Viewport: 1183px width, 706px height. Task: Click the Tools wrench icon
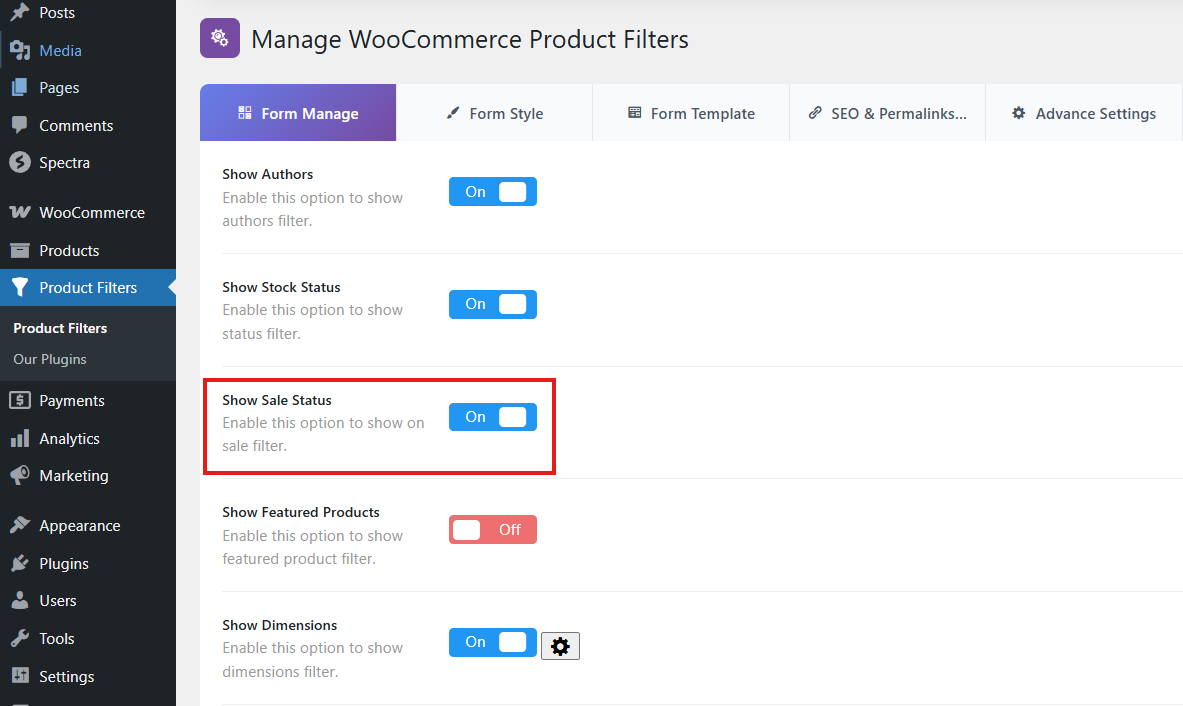pos(20,638)
